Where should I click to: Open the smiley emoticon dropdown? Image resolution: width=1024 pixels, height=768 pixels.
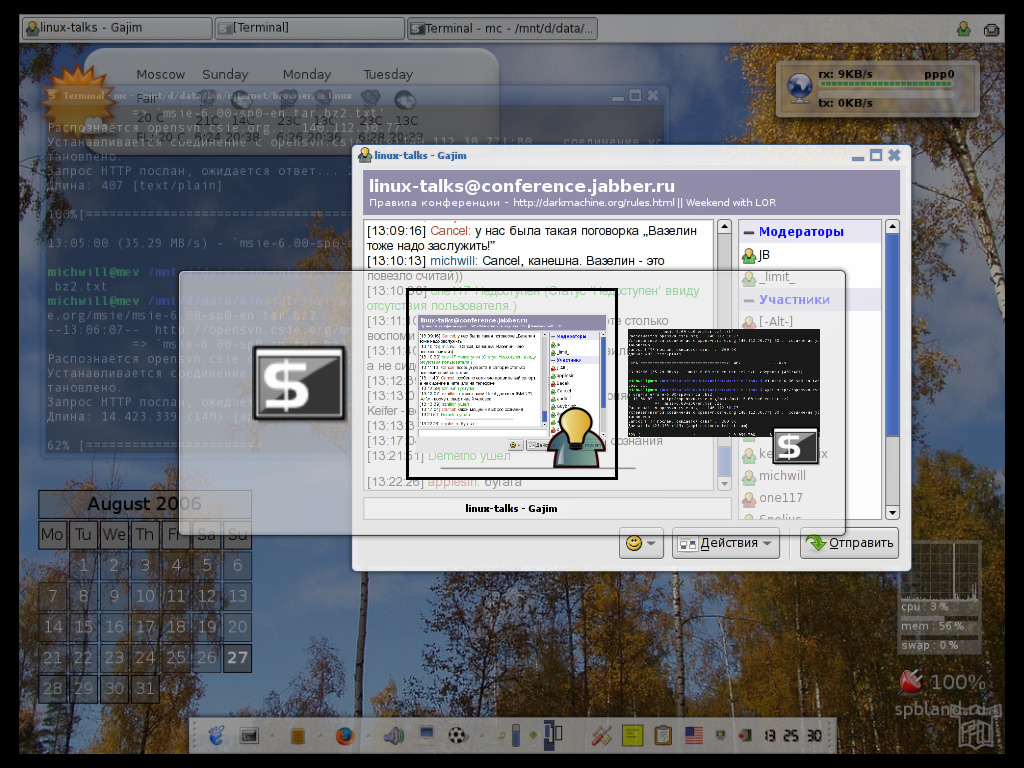tap(641, 543)
